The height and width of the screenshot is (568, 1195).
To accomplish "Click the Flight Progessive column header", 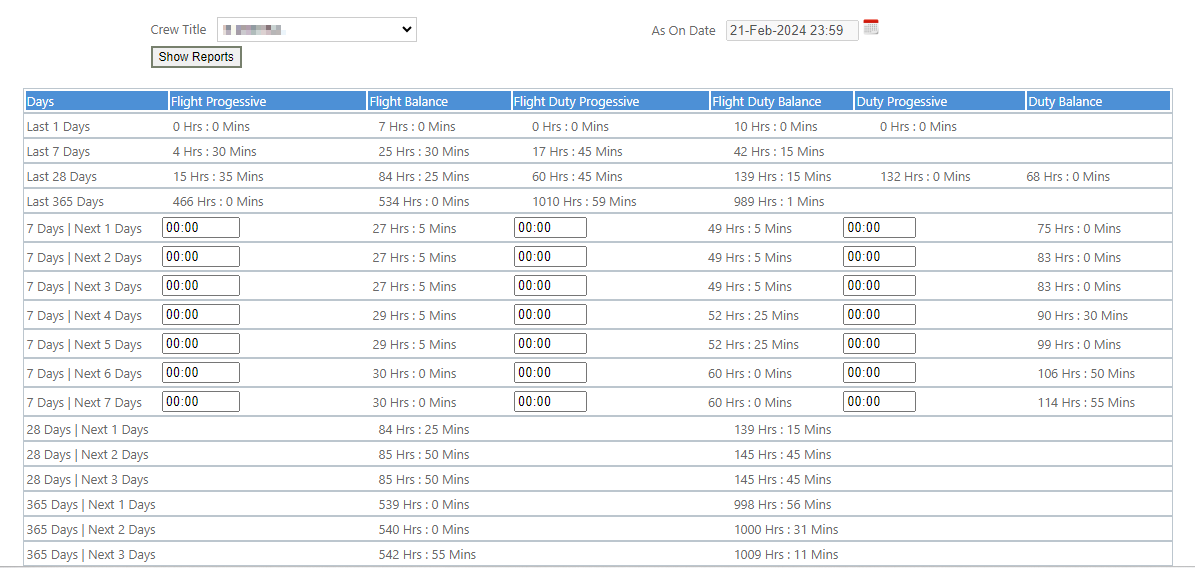I will click(x=268, y=101).
